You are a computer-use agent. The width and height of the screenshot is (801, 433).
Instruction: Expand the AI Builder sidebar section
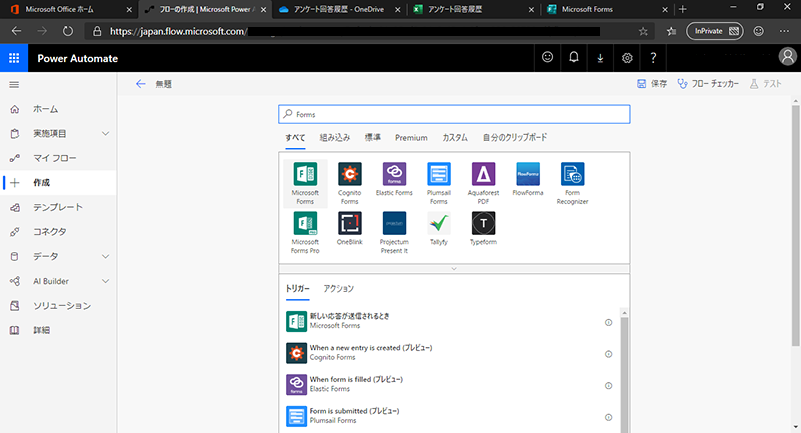[105, 281]
